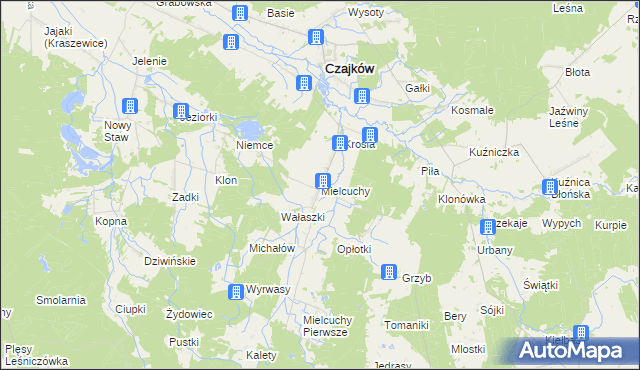Click the Wyrwasy village label
Image resolution: width=640 pixels, height=370 pixels.
pyautogui.click(x=268, y=290)
